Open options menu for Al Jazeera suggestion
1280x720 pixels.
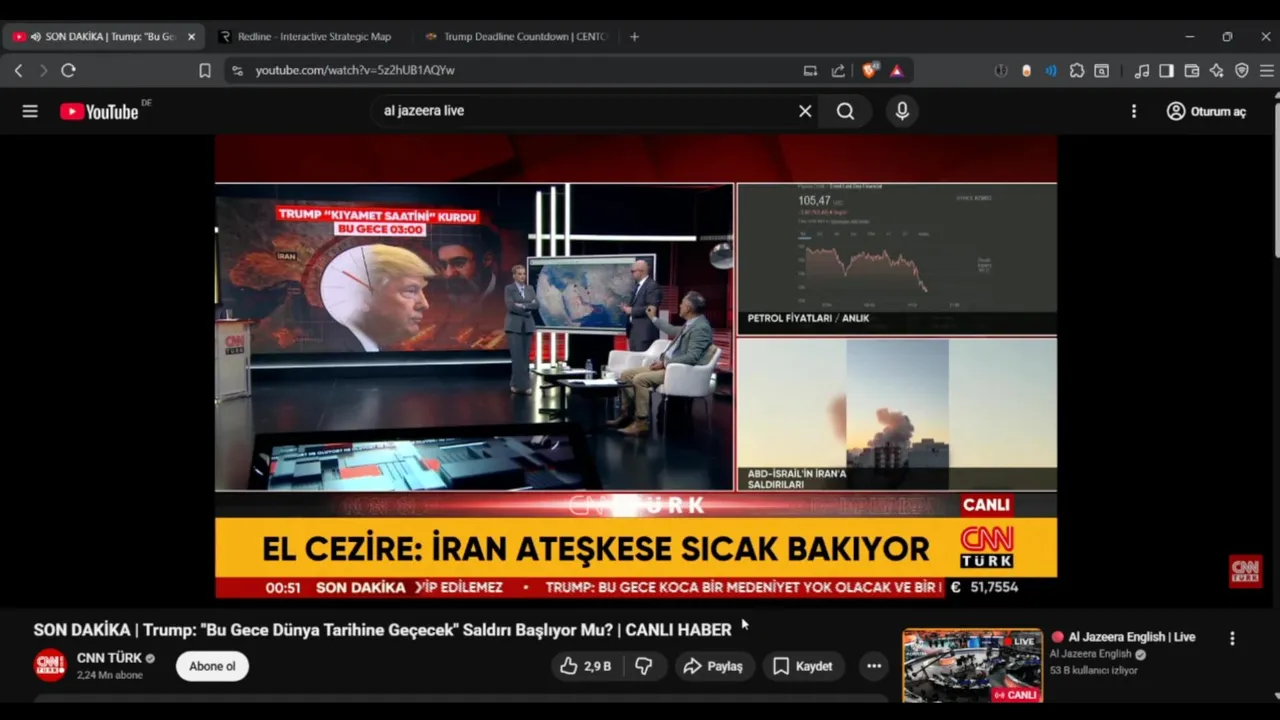click(x=1232, y=638)
